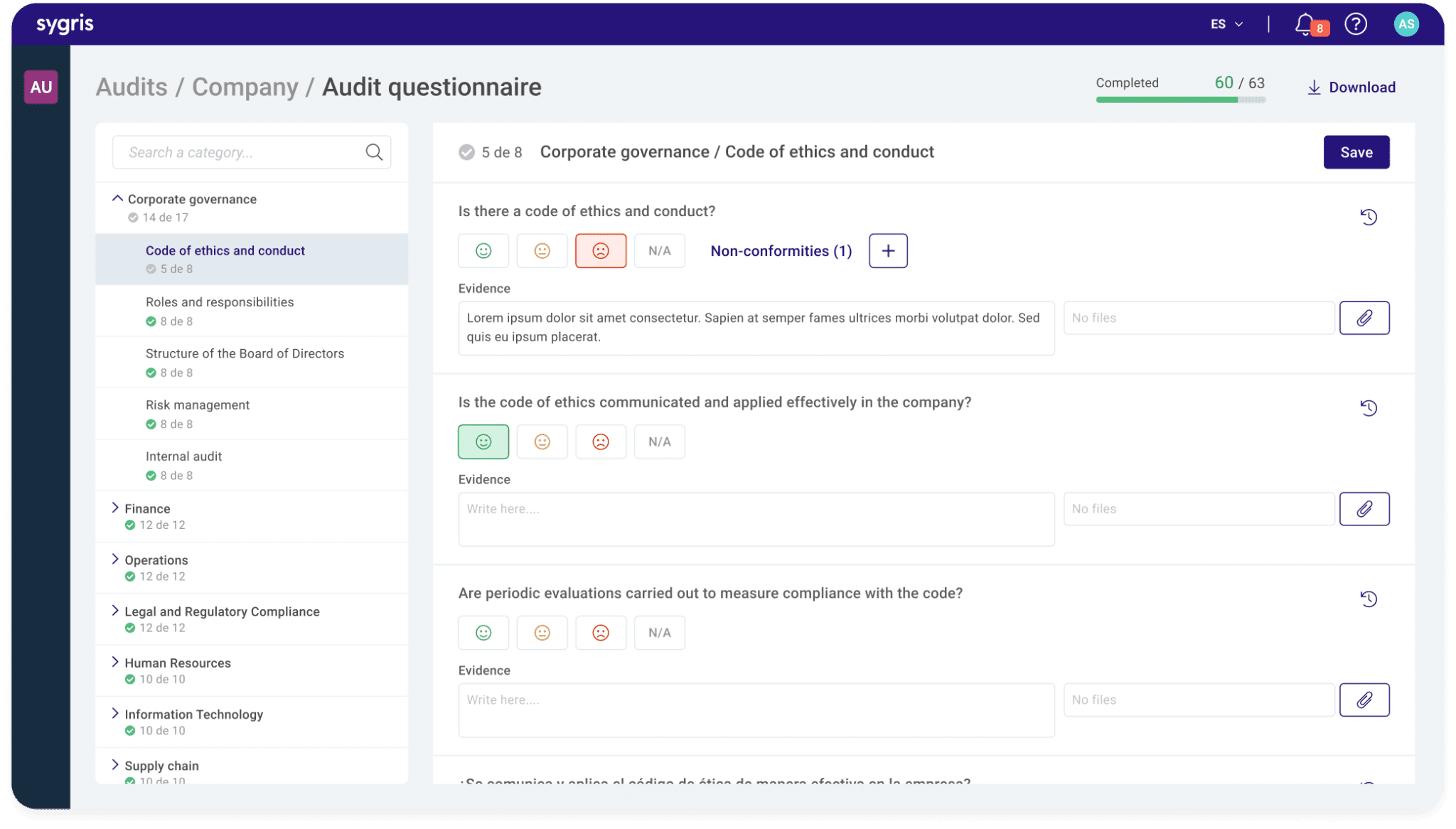Select sad face for communicated effectively question
Image resolution: width=1456 pixels, height=829 pixels.
tap(601, 442)
